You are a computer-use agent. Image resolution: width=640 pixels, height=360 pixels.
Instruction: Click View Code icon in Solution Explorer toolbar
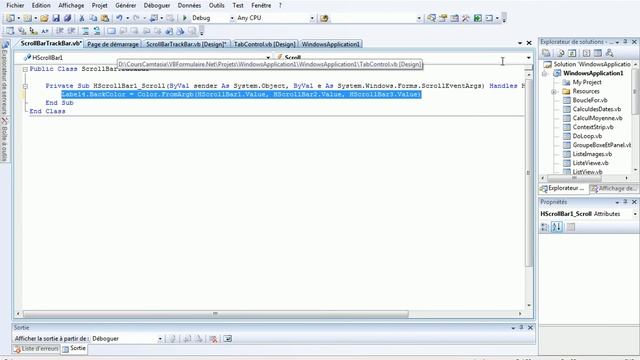tap(586, 53)
